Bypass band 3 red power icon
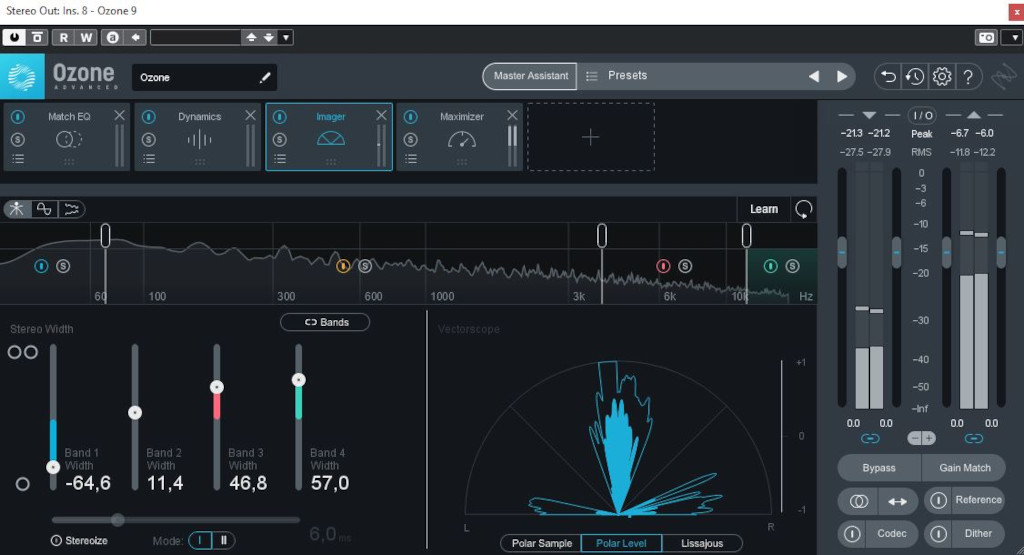Viewport: 1024px width, 555px height. click(663, 266)
